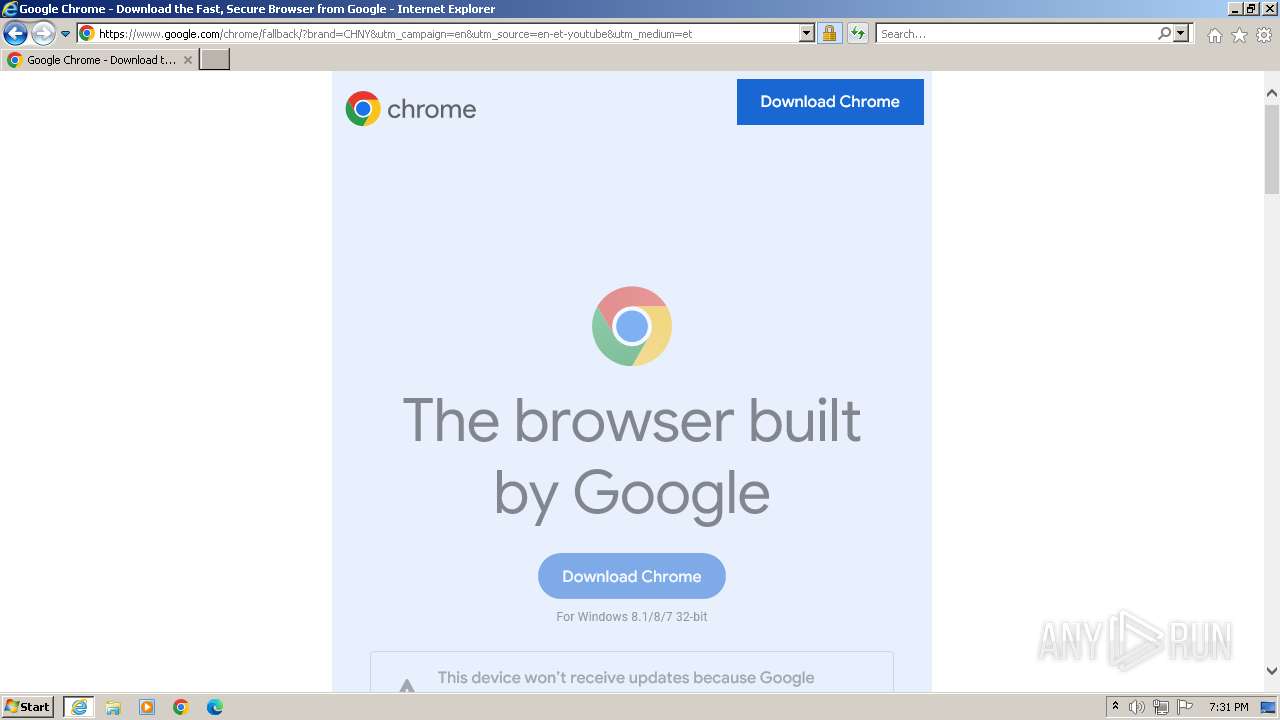Click the Chrome favicon in address bar
Viewport: 1280px width, 720px height.
coord(87,33)
